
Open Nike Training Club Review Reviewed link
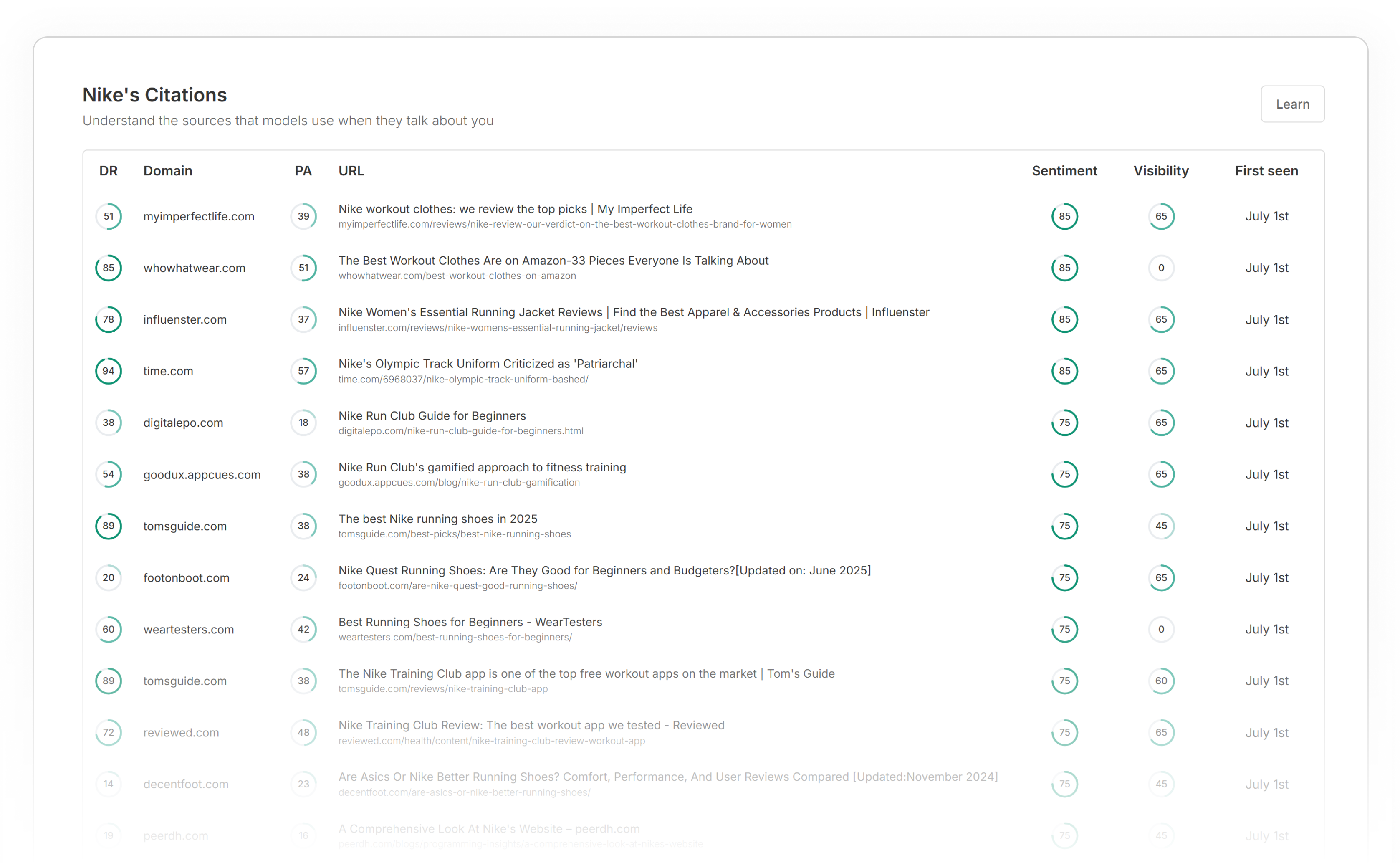click(x=531, y=725)
